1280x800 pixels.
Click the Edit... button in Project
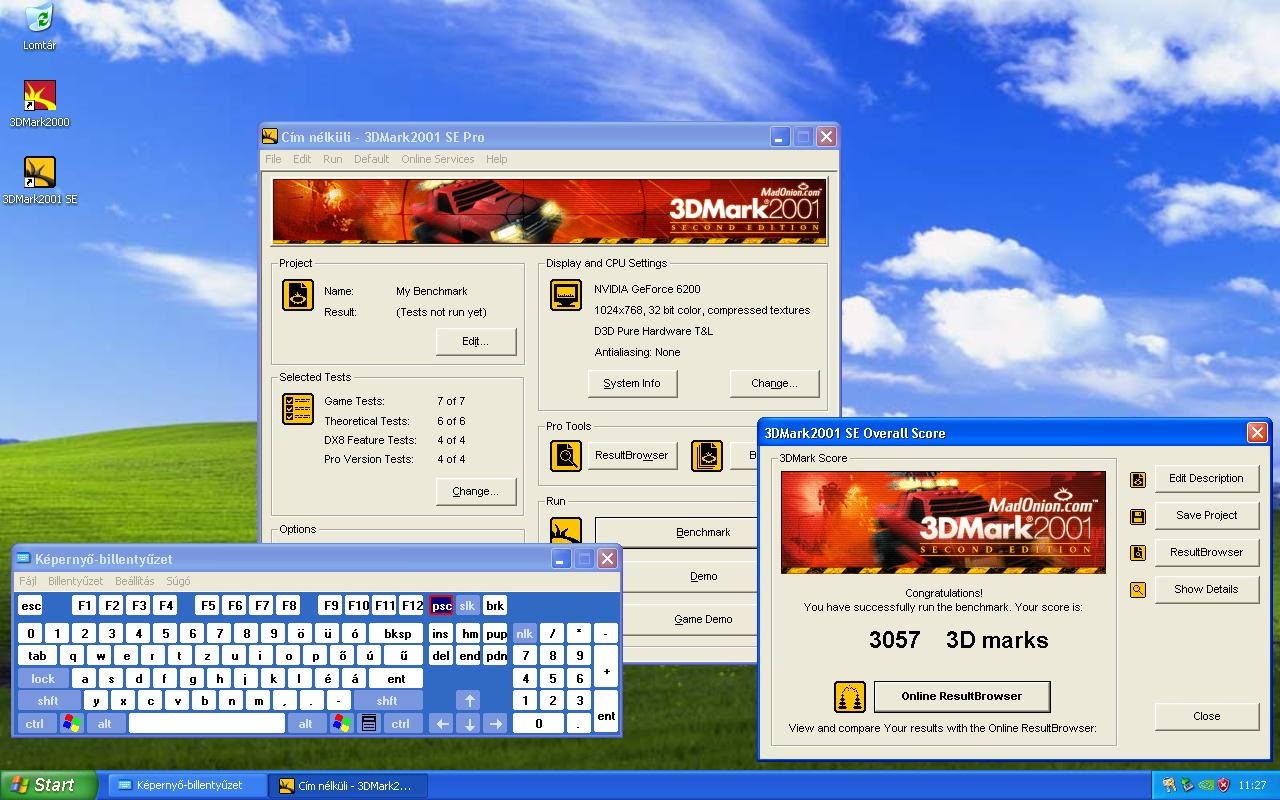[x=476, y=341]
